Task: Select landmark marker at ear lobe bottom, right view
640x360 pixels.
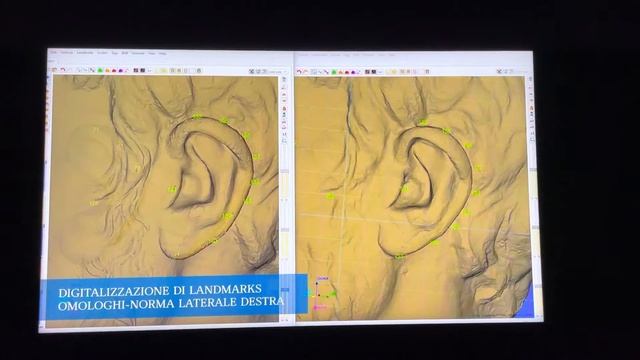Action: (x=400, y=257)
